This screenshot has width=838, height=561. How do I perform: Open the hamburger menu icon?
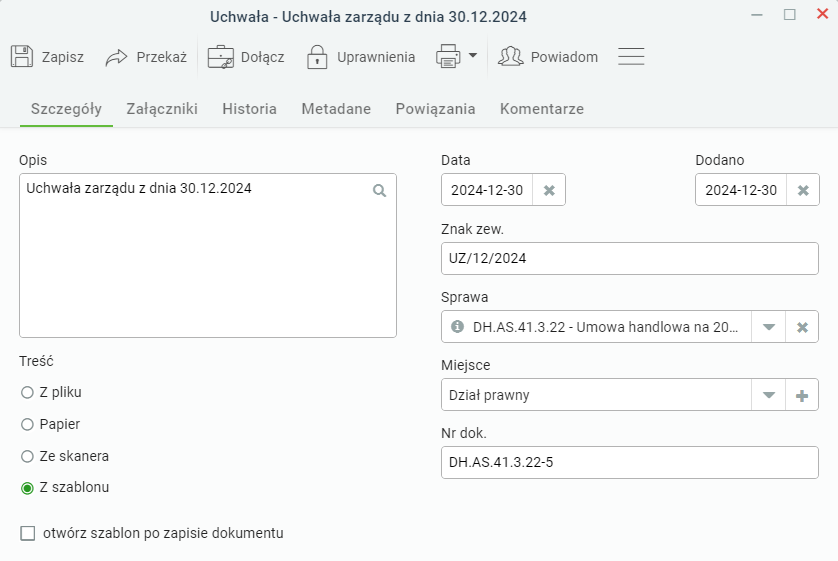[631, 56]
